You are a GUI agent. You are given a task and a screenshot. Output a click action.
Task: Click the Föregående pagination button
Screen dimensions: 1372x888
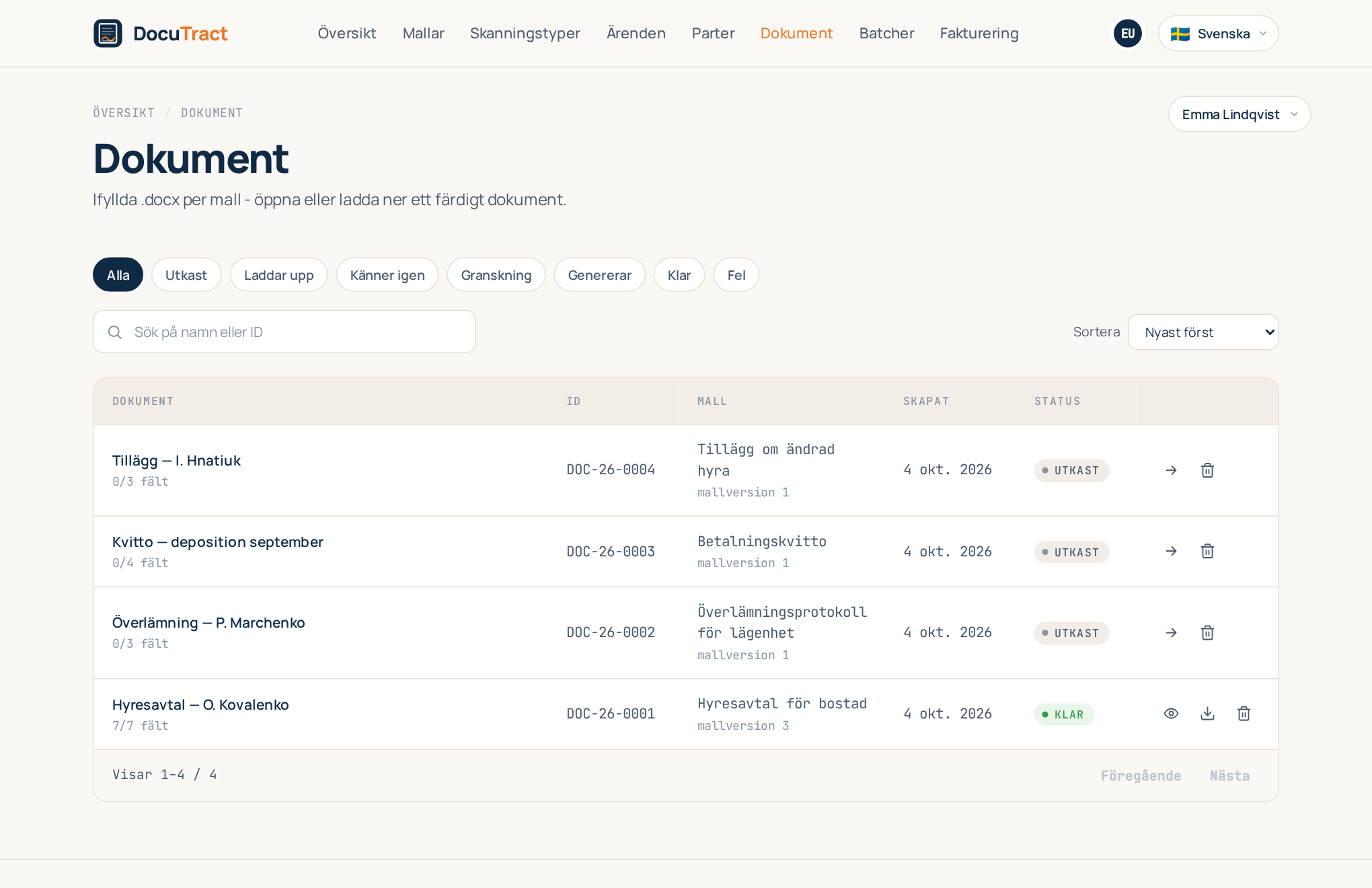click(1141, 776)
